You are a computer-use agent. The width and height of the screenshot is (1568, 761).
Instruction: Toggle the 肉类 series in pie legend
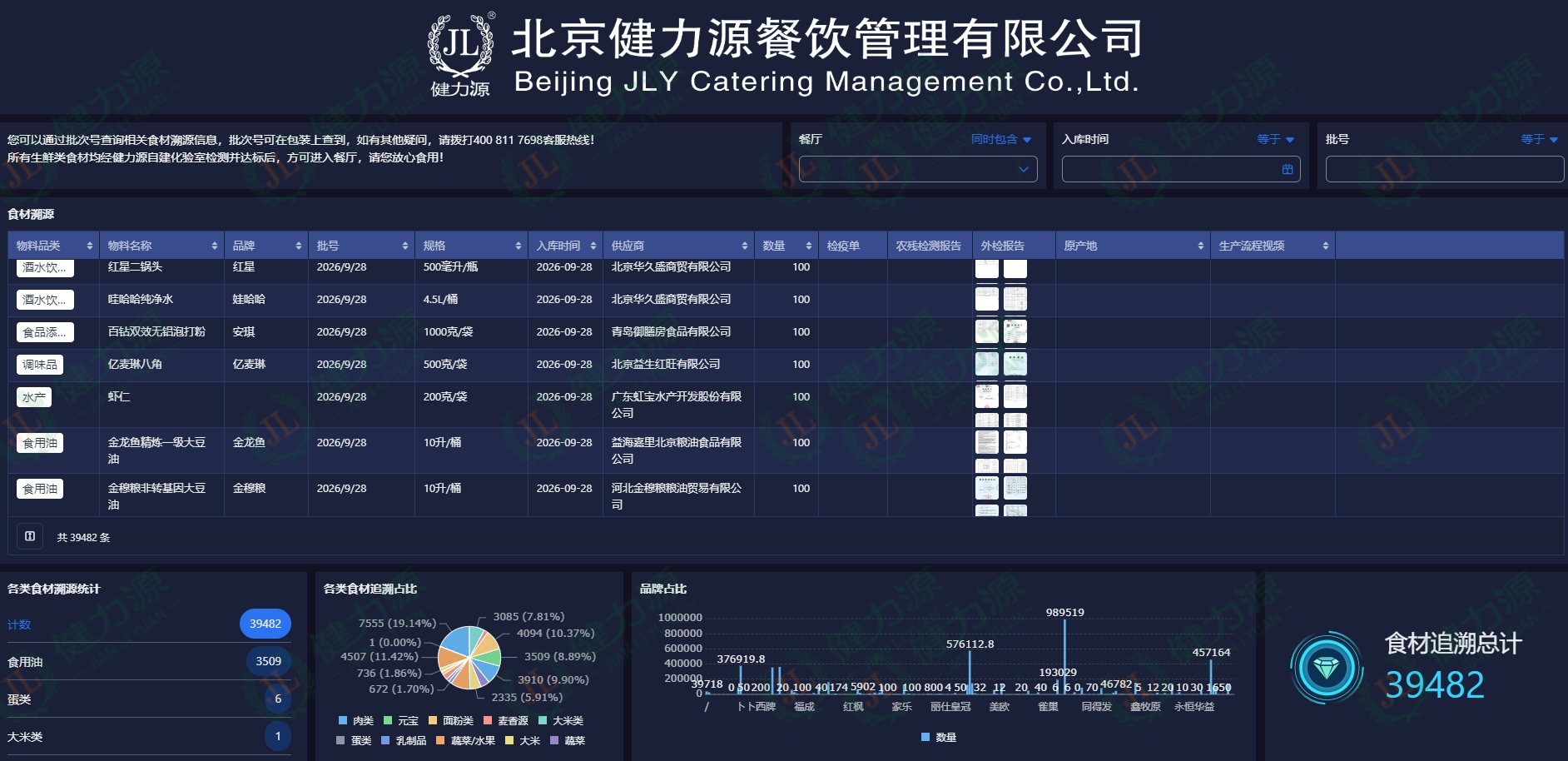[x=356, y=720]
